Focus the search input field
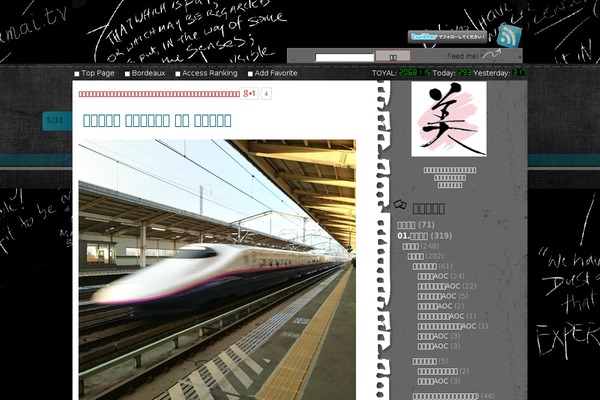Screen dimensions: 600x400 pos(344,57)
